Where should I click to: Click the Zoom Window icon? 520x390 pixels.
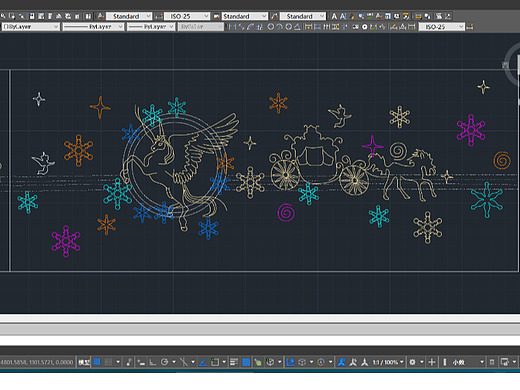(12, 16)
